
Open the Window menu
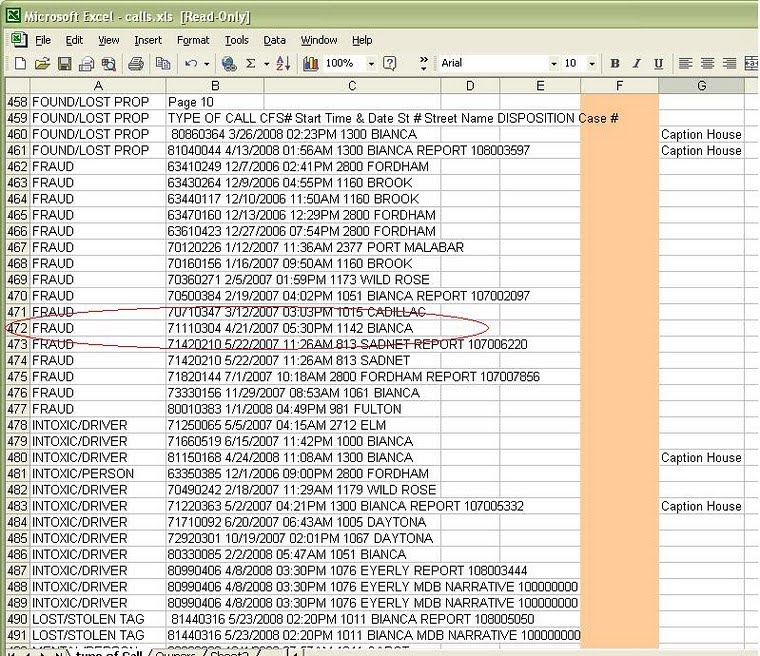[319, 40]
